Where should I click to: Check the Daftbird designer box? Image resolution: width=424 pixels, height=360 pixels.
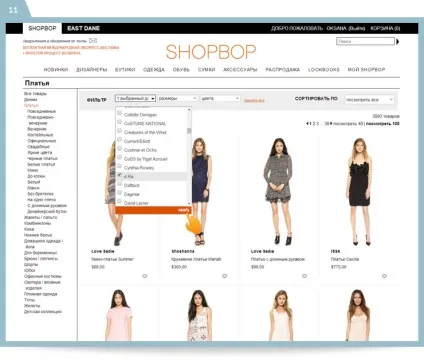119,184
